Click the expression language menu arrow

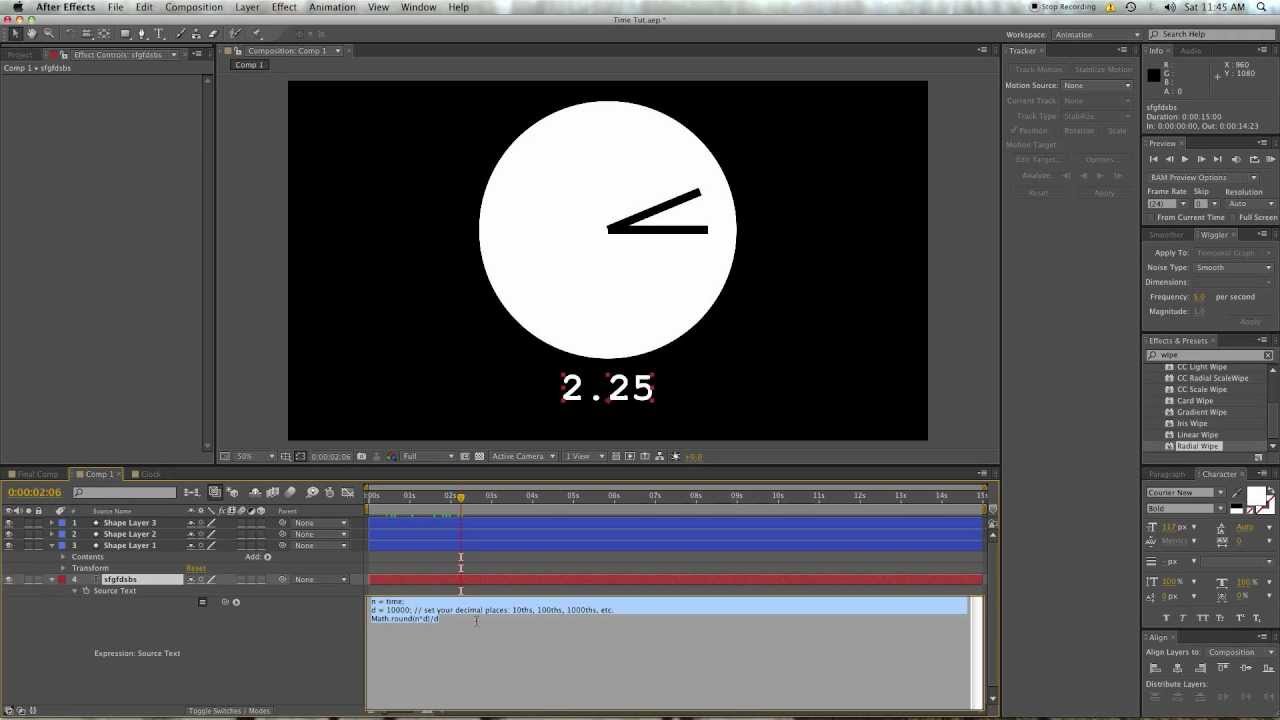(236, 602)
